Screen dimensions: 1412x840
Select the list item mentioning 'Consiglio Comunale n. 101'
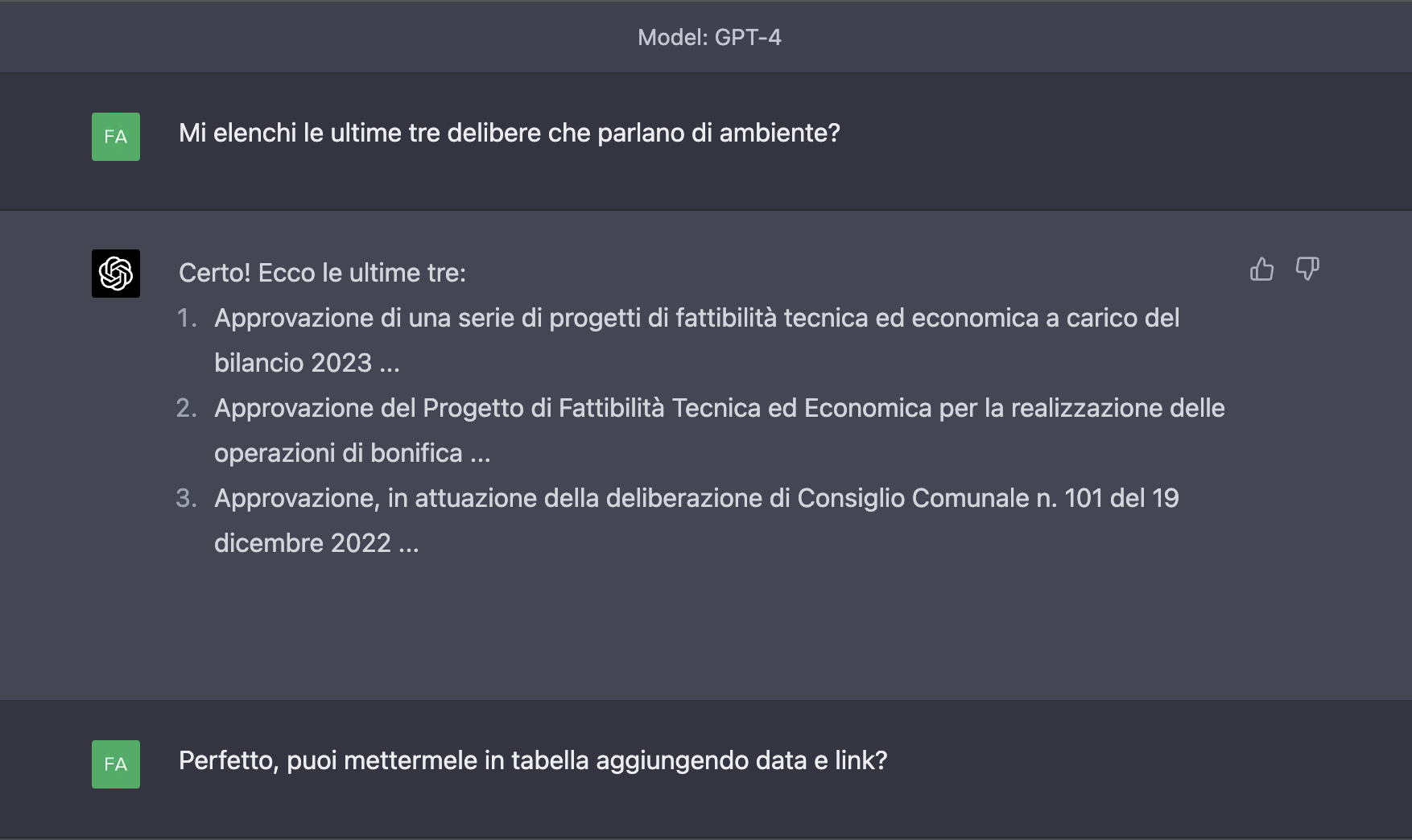pyautogui.click(x=696, y=498)
